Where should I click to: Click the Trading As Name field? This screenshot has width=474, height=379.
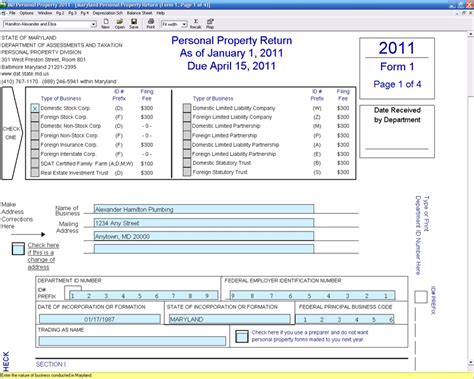click(x=132, y=341)
